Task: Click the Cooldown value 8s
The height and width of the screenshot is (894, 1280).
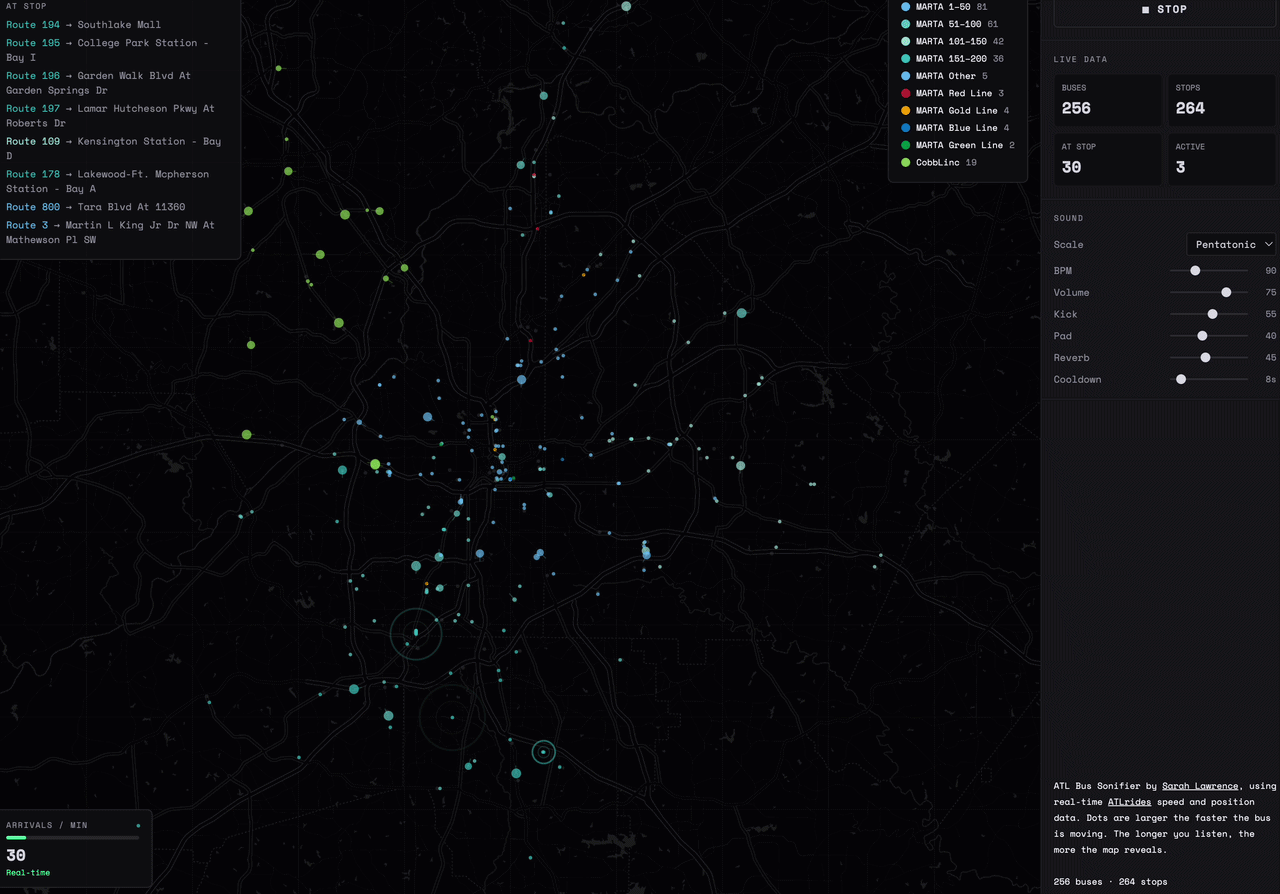Action: pos(1271,379)
